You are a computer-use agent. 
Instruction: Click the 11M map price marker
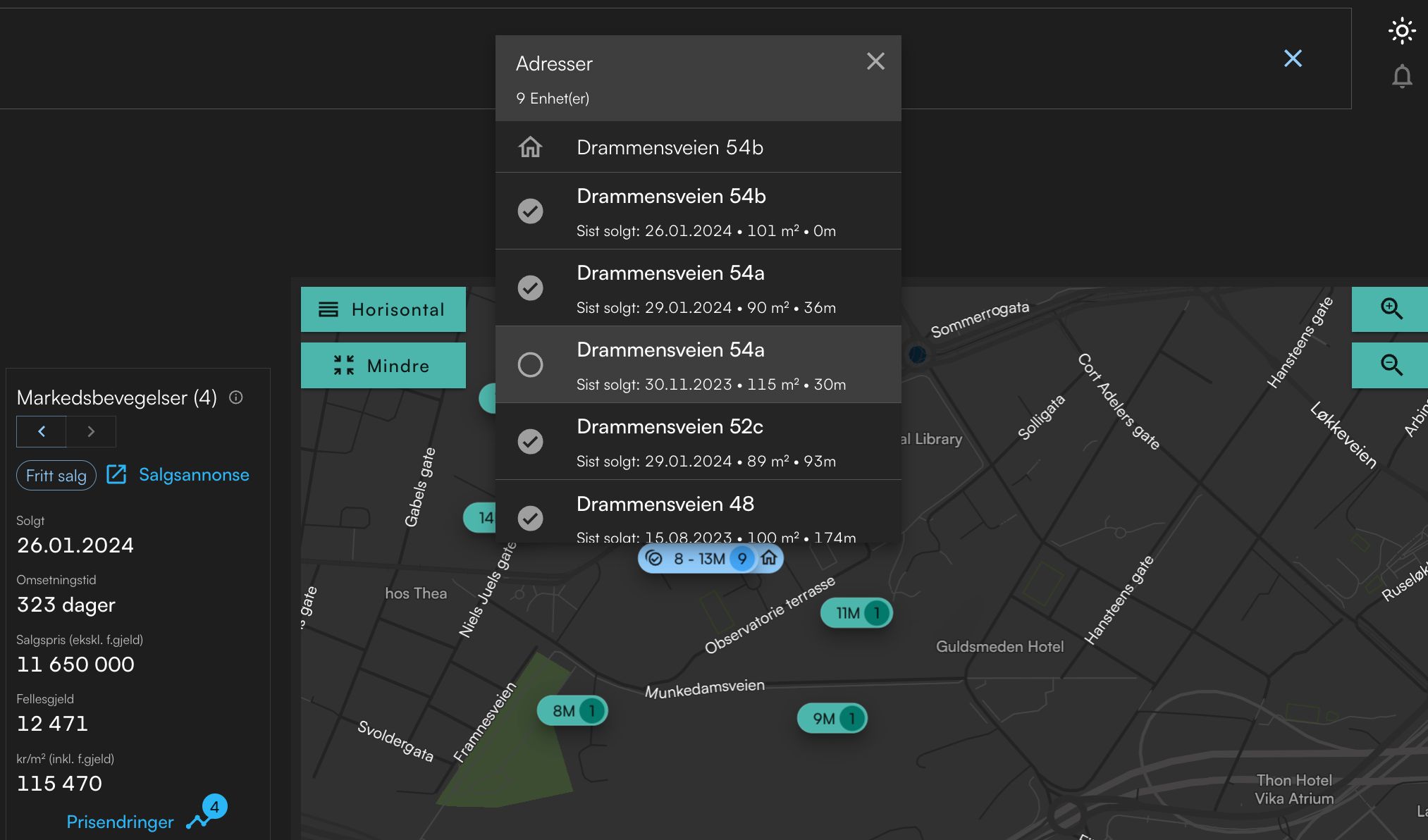(856, 613)
